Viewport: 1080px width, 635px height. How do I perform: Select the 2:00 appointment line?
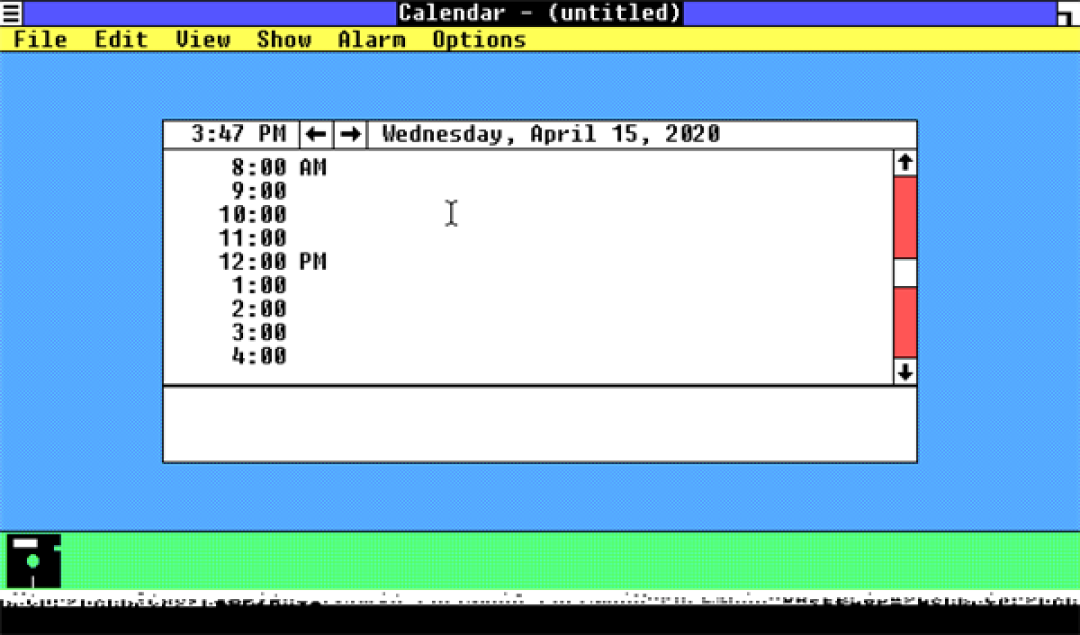click(528, 309)
